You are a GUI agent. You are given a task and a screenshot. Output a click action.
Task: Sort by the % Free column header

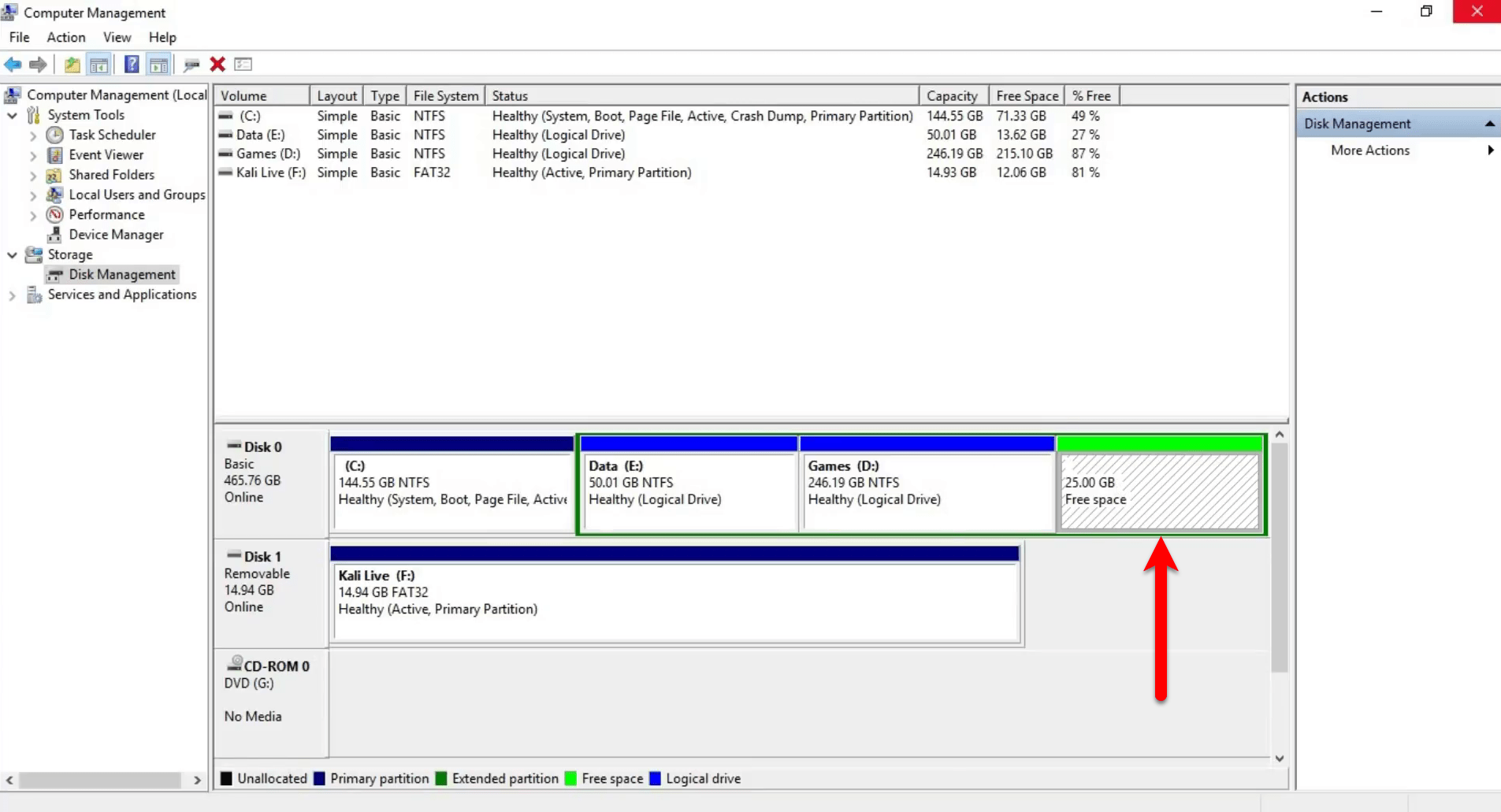tap(1092, 95)
